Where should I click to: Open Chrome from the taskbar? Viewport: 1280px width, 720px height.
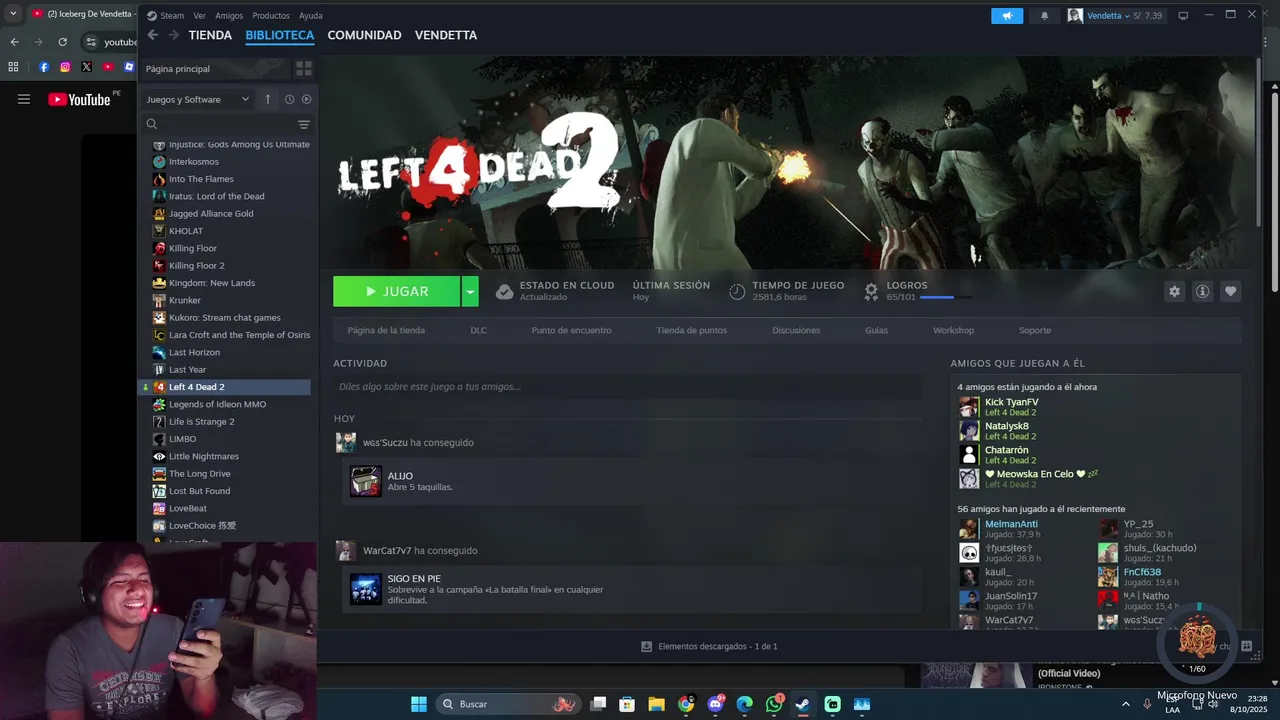click(686, 704)
